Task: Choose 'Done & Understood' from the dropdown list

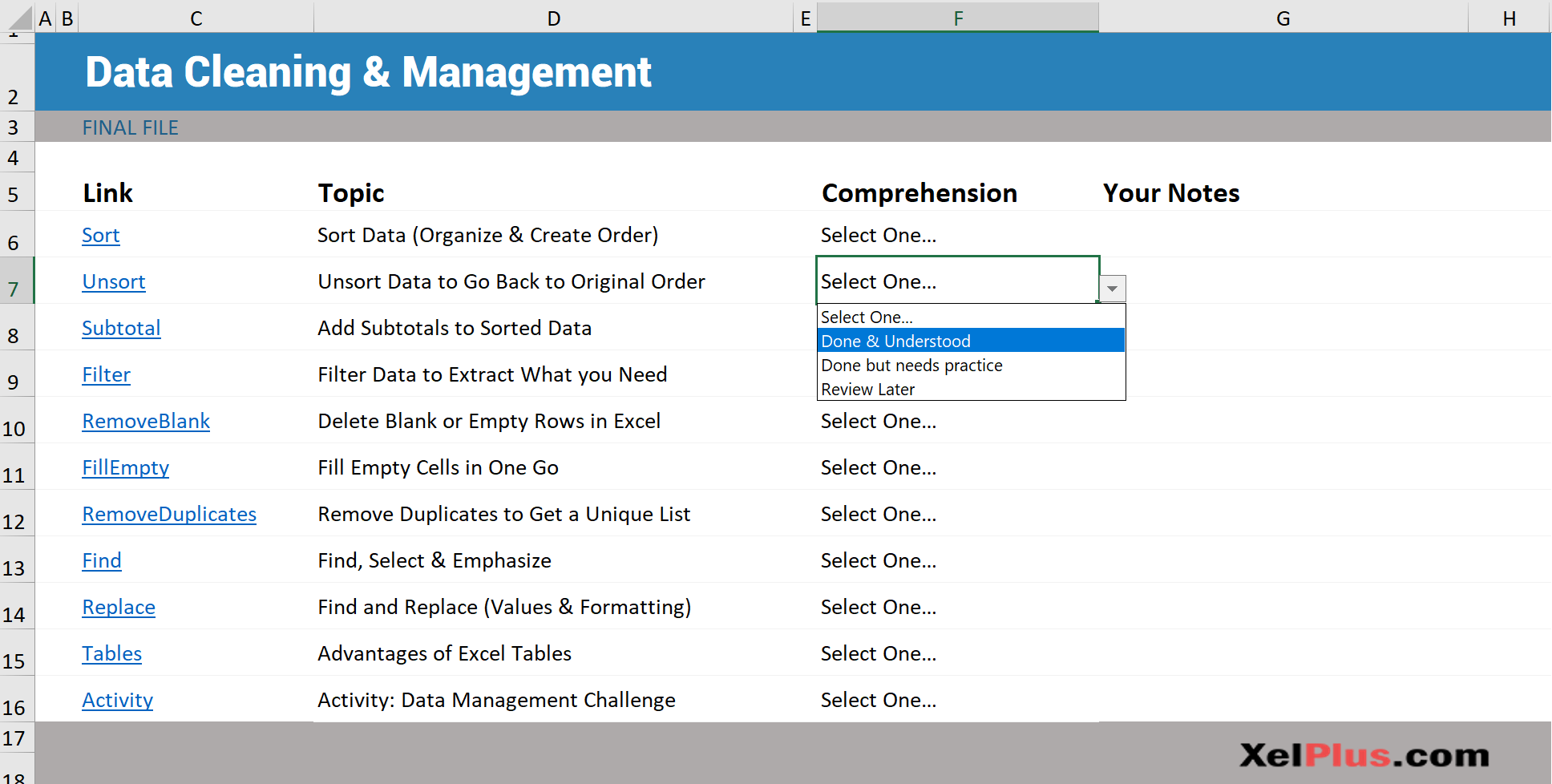Action: pyautogui.click(x=971, y=341)
